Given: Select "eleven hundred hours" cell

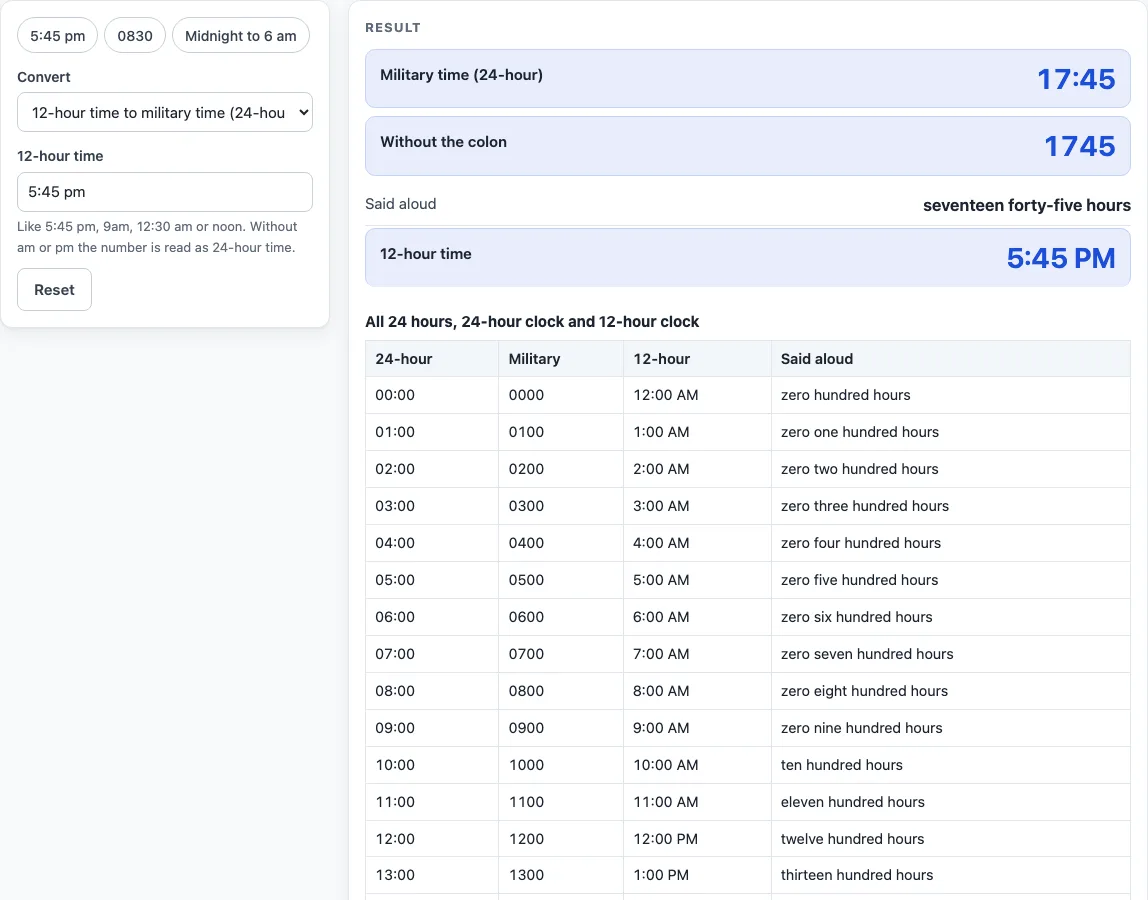Looking at the screenshot, I should click(950, 802).
